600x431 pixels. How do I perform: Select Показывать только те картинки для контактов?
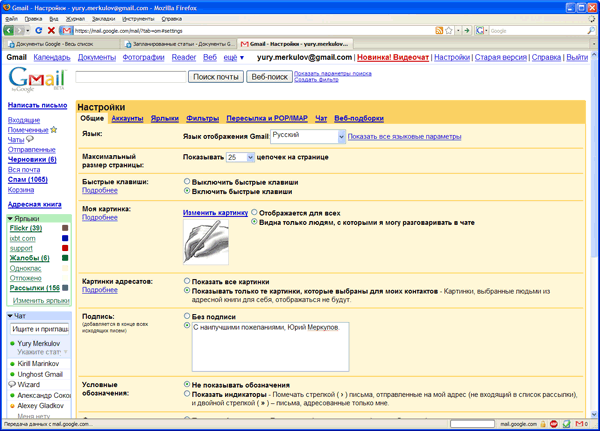coord(187,291)
